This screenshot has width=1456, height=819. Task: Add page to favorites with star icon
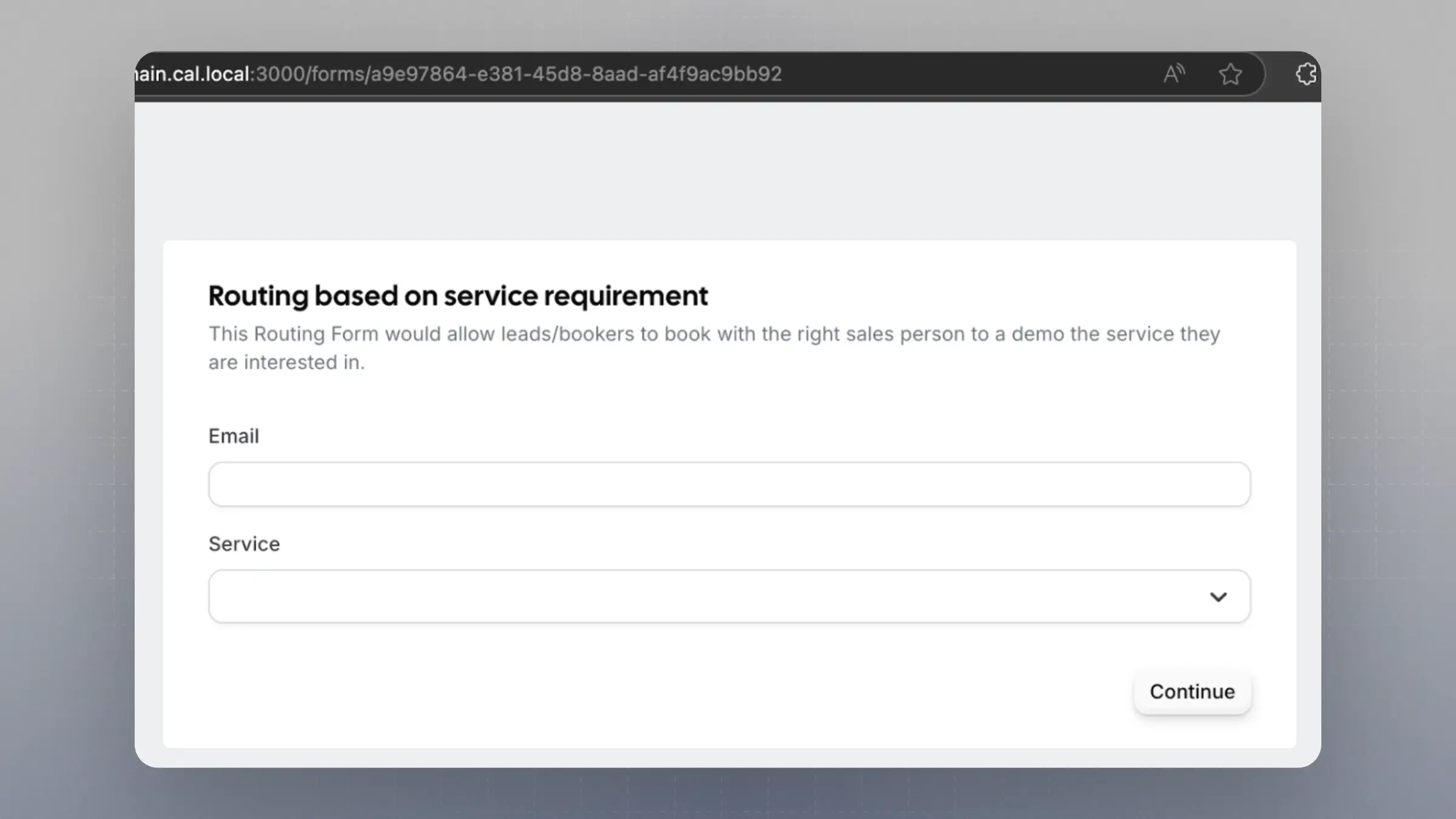[1230, 74]
